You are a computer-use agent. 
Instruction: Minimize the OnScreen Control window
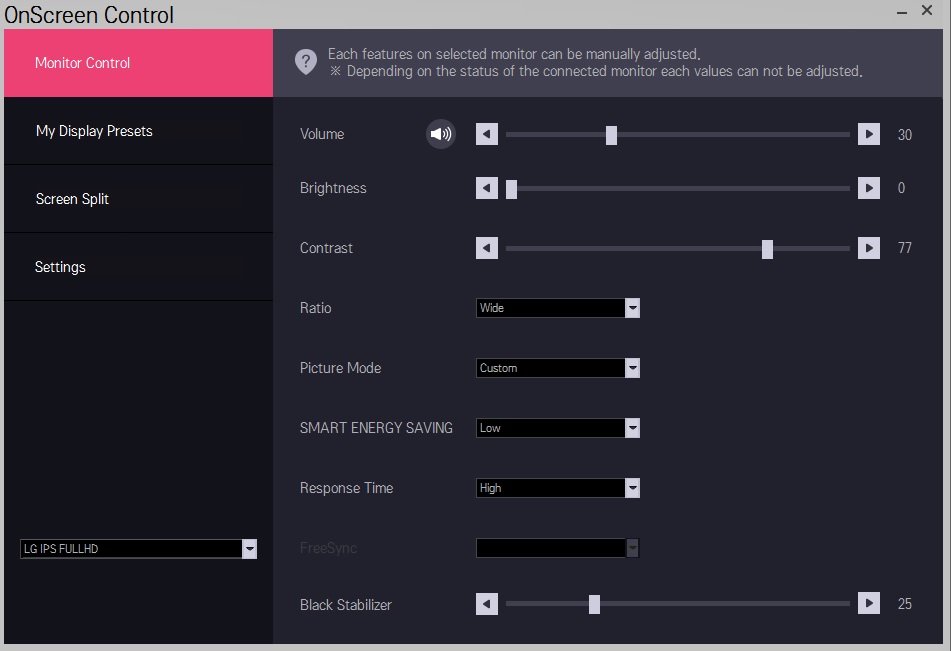902,12
